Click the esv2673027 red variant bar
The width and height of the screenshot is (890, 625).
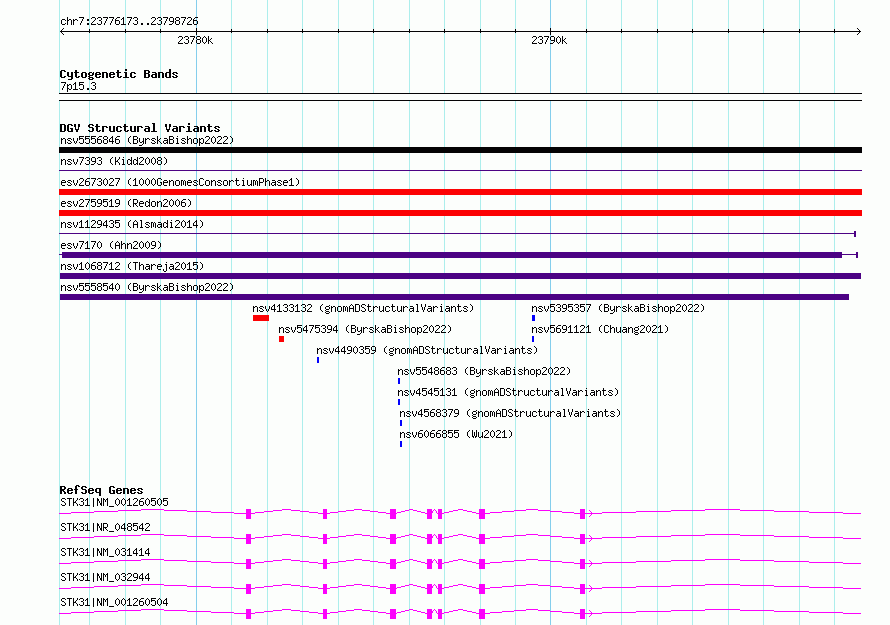click(460, 192)
